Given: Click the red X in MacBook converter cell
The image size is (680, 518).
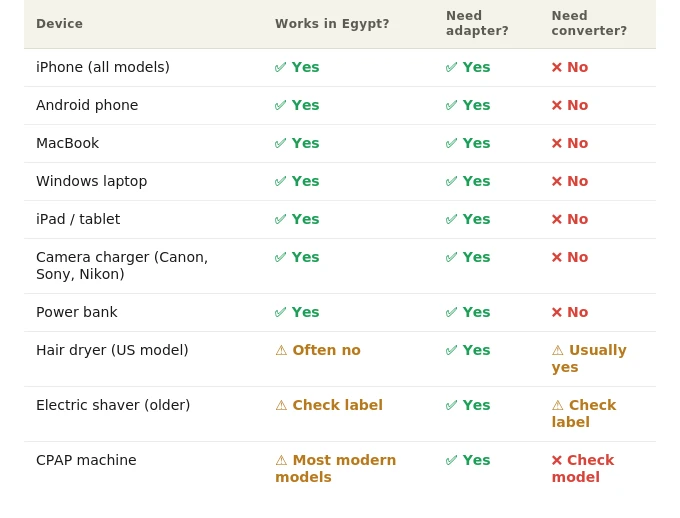Looking at the screenshot, I should pos(557,143).
